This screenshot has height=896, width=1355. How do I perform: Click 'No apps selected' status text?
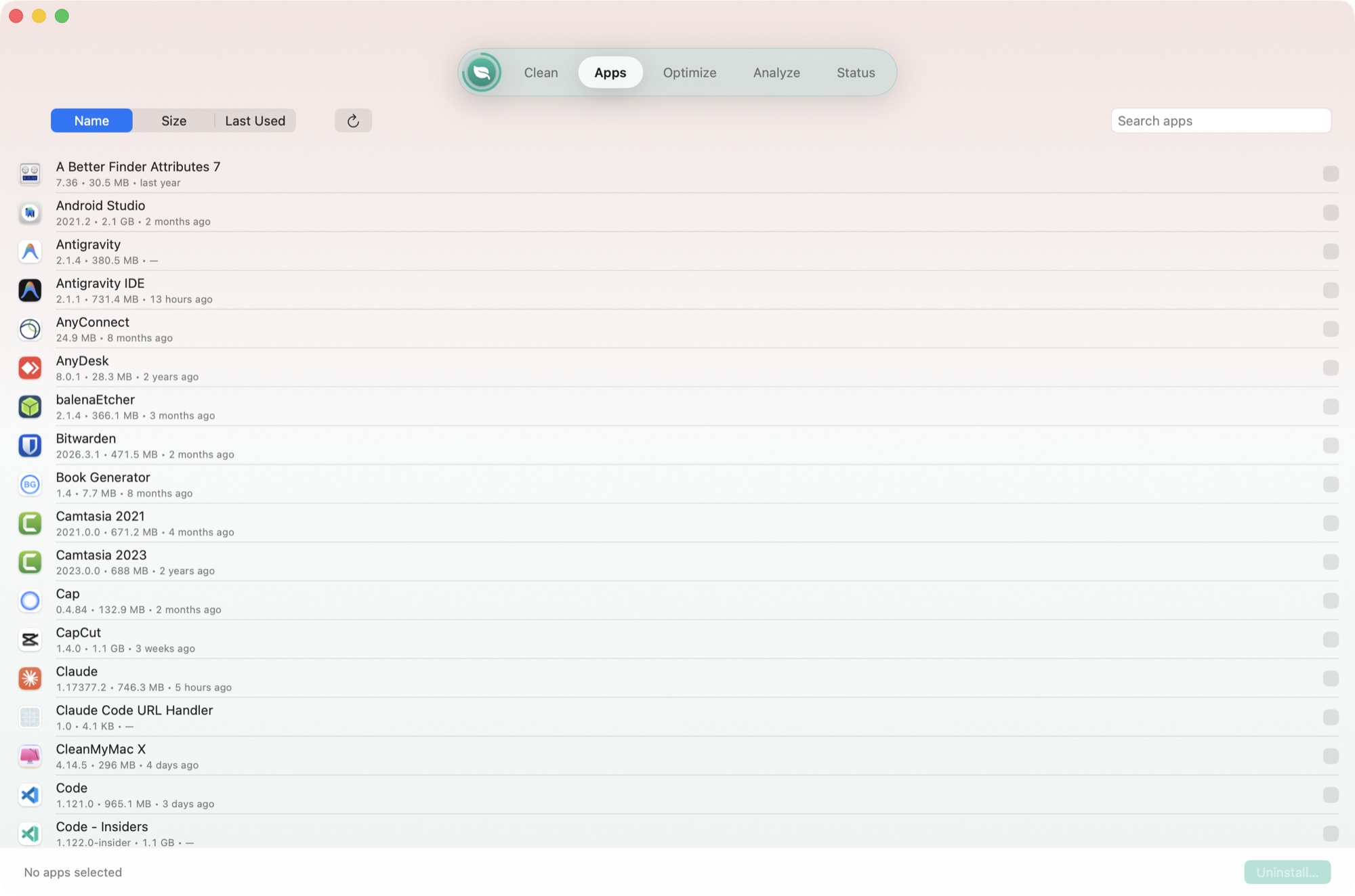point(73,872)
